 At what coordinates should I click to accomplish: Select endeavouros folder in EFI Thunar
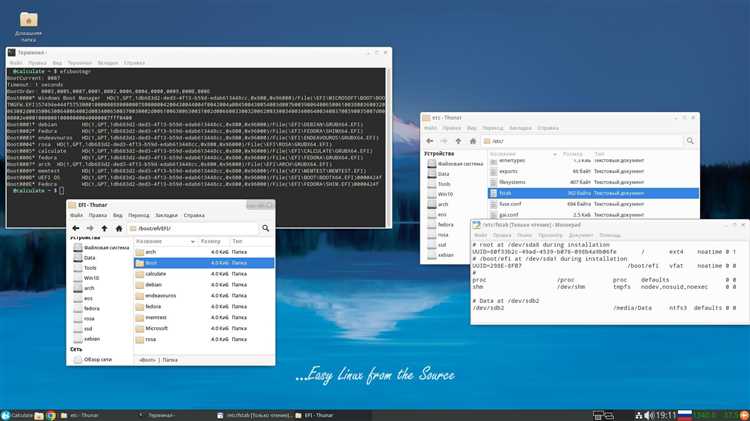[x=204, y=296]
